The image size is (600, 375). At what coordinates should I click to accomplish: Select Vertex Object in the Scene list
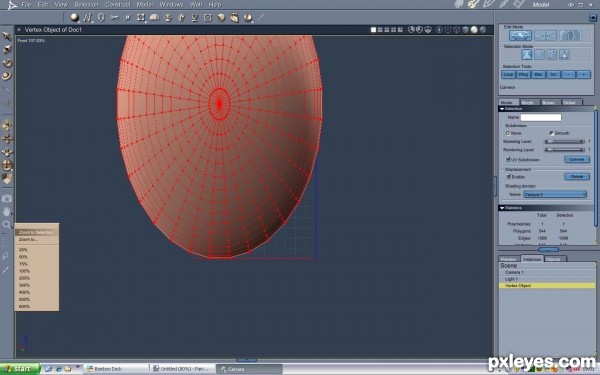coord(547,286)
